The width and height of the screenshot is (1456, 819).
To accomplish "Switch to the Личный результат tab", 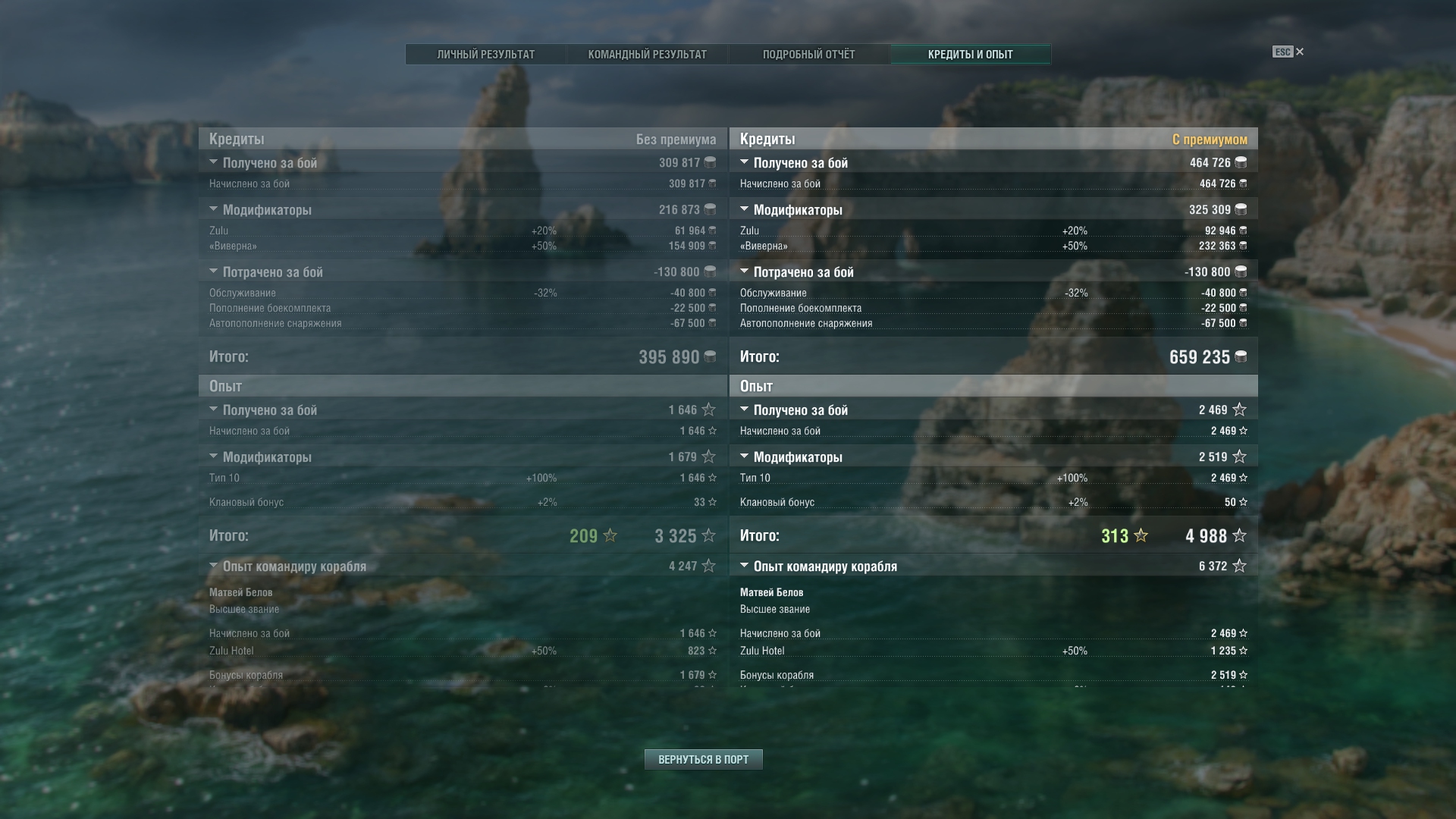I will click(486, 55).
